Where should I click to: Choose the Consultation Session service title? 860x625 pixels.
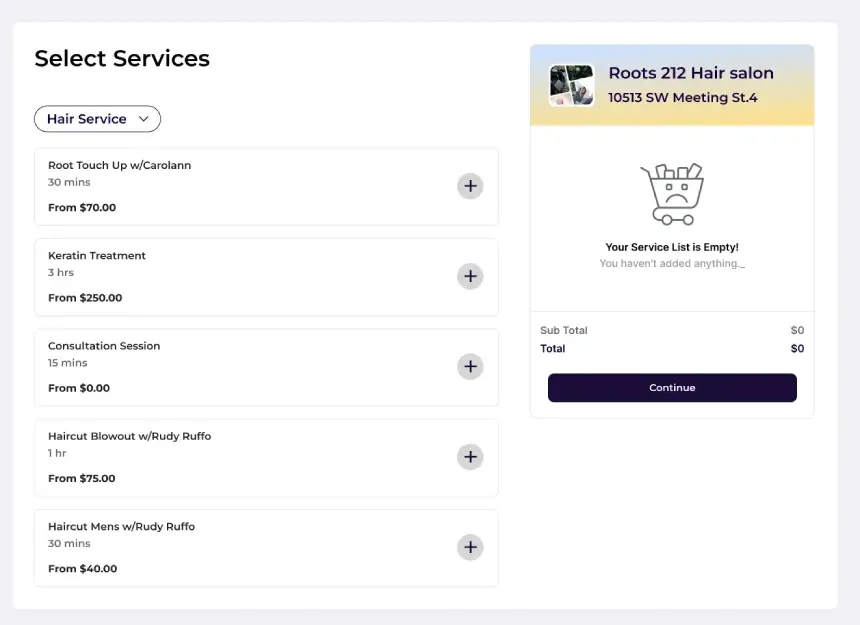[104, 346]
